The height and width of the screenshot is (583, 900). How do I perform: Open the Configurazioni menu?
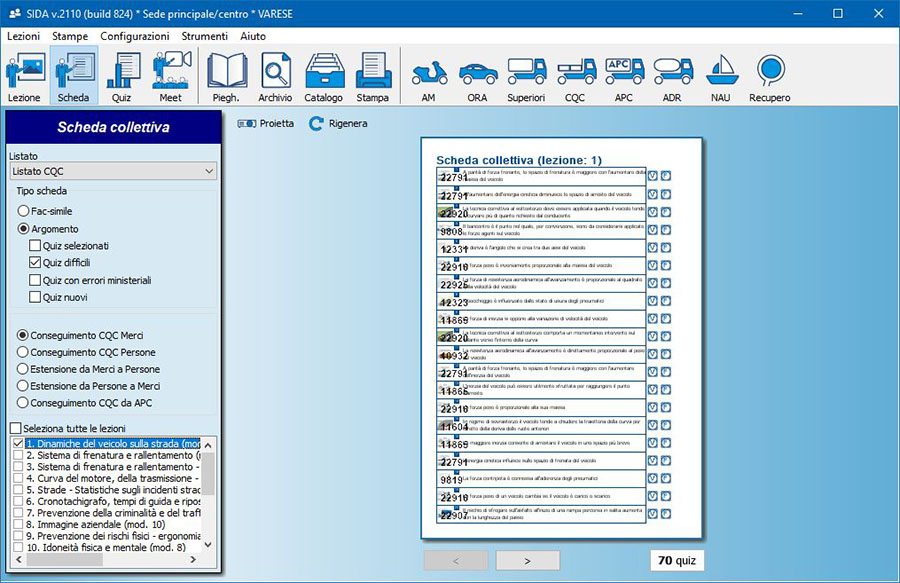[x=134, y=36]
